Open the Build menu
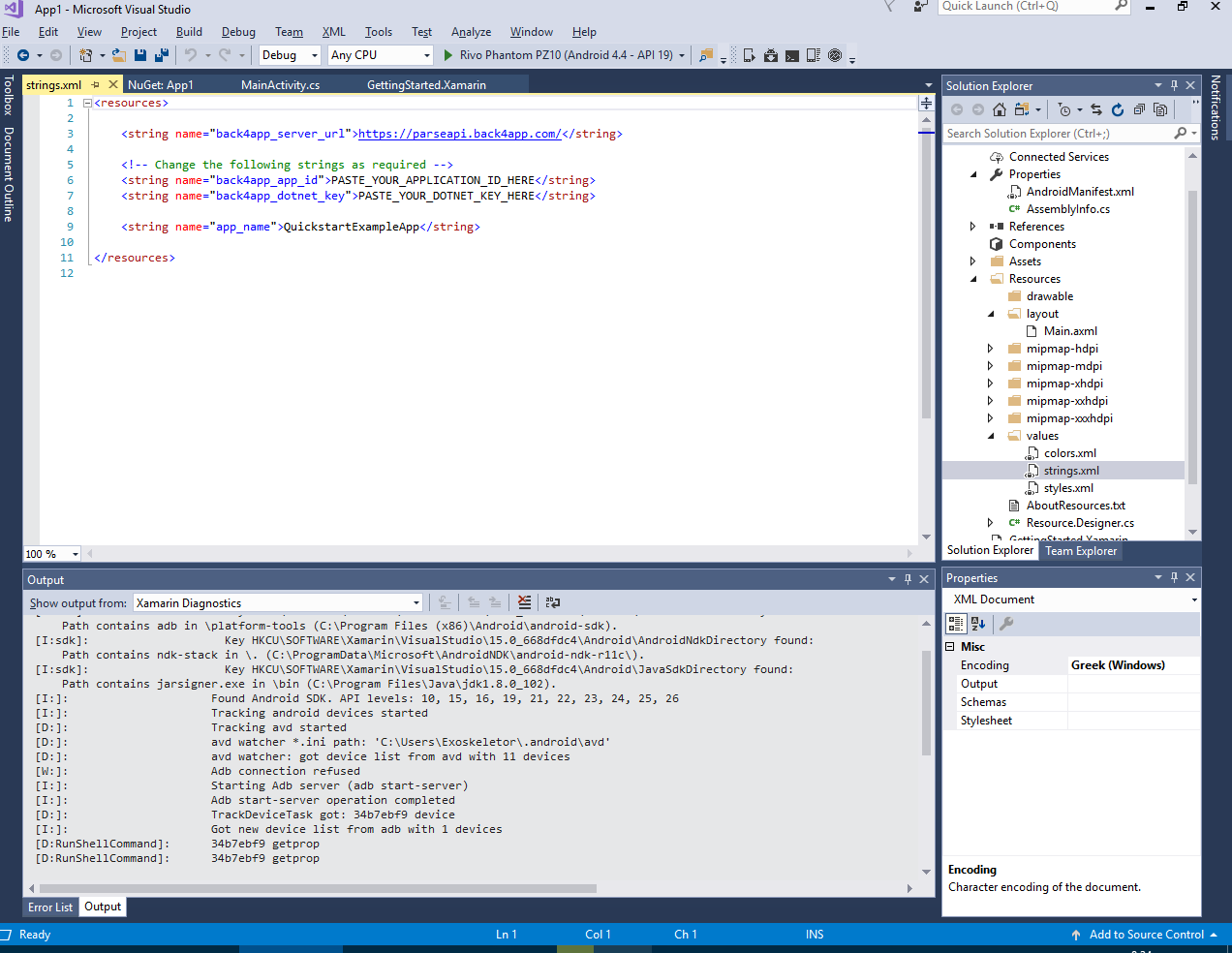The image size is (1232, 953). (189, 32)
